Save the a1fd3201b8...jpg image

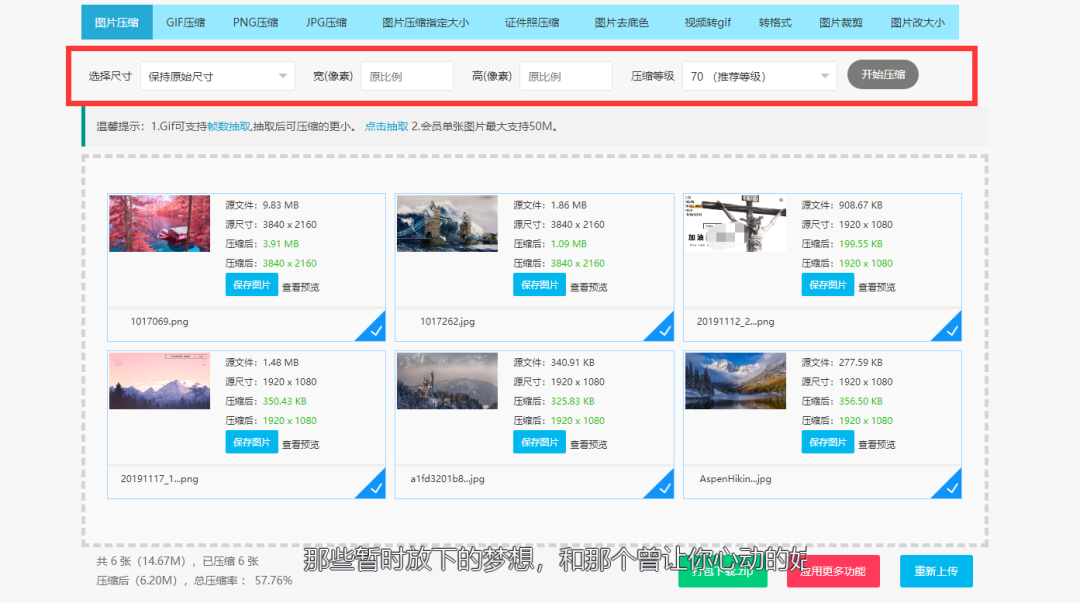click(x=539, y=442)
